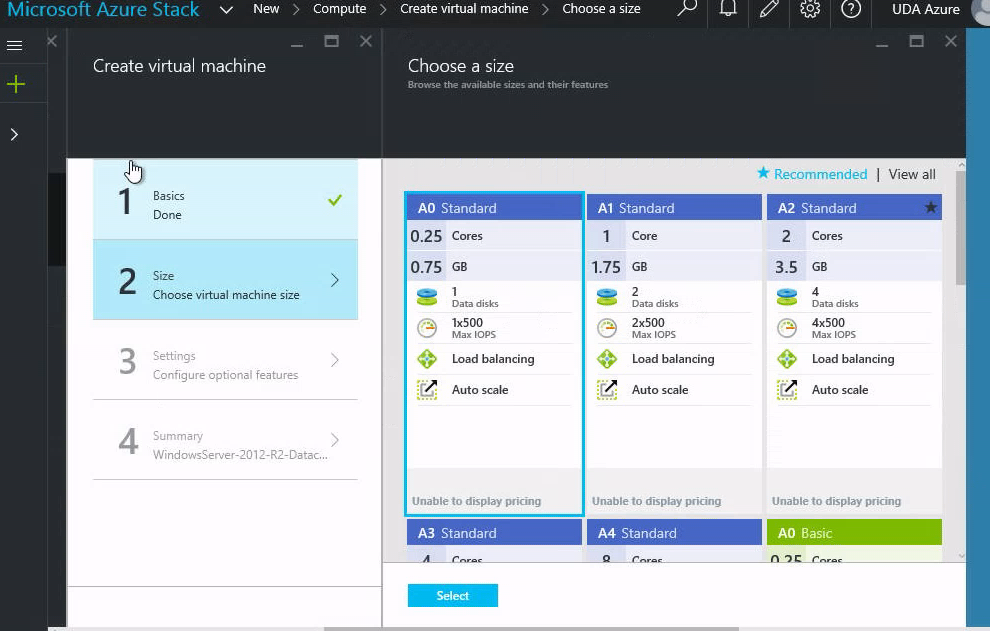Click the horizontal scrollbar at the bottom
Screen dimensions: 990x631
point(531,628)
